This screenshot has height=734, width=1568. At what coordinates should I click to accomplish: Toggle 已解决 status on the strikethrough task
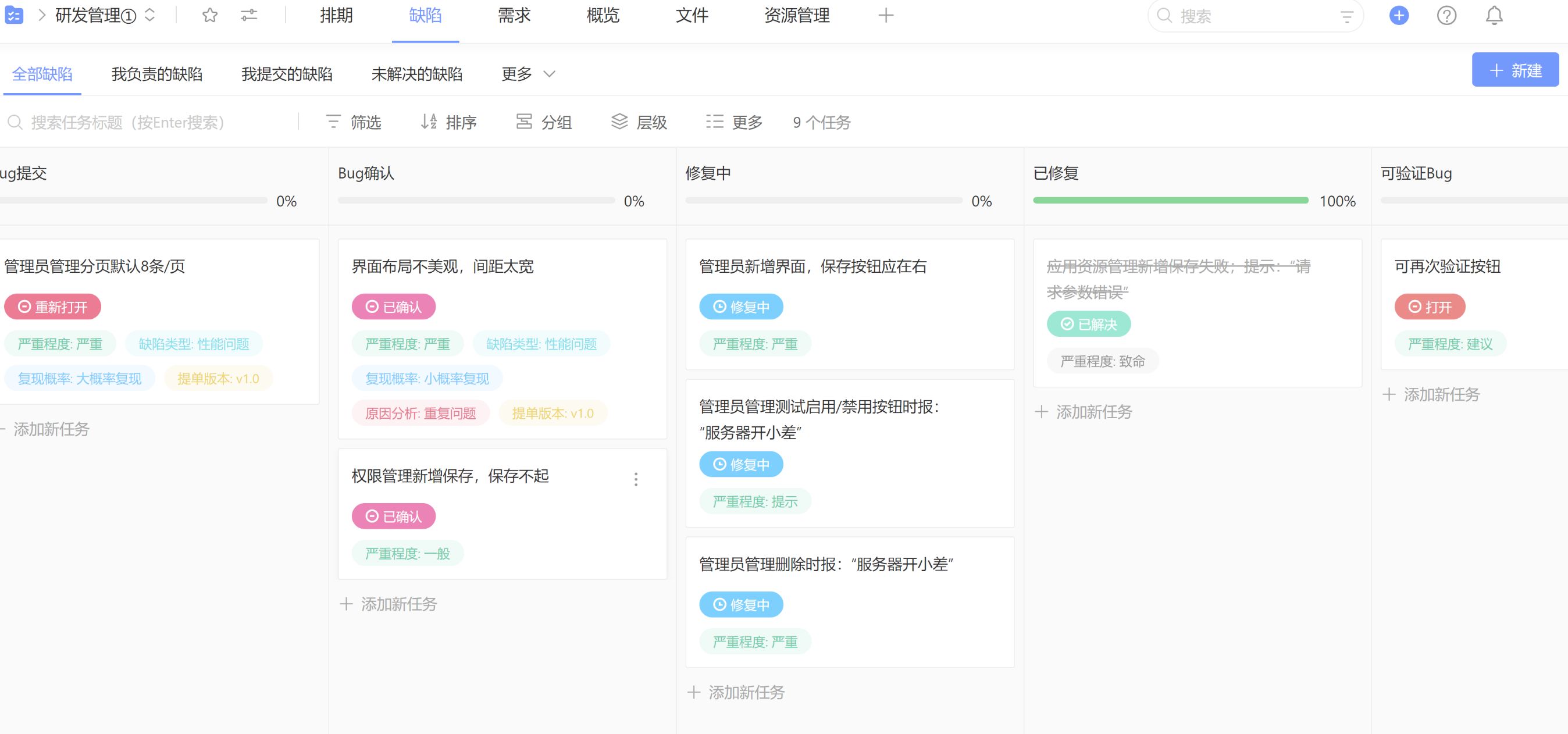(1088, 325)
